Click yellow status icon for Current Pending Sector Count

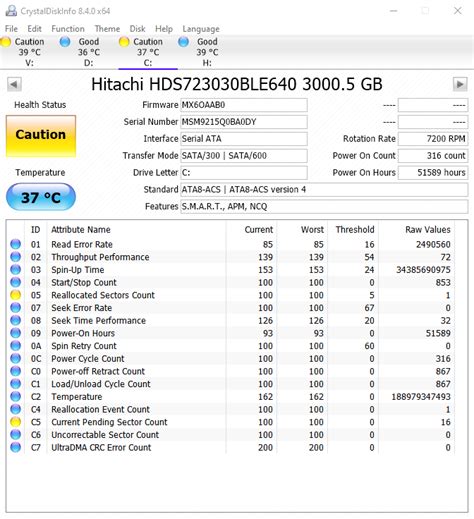pyautogui.click(x=15, y=422)
